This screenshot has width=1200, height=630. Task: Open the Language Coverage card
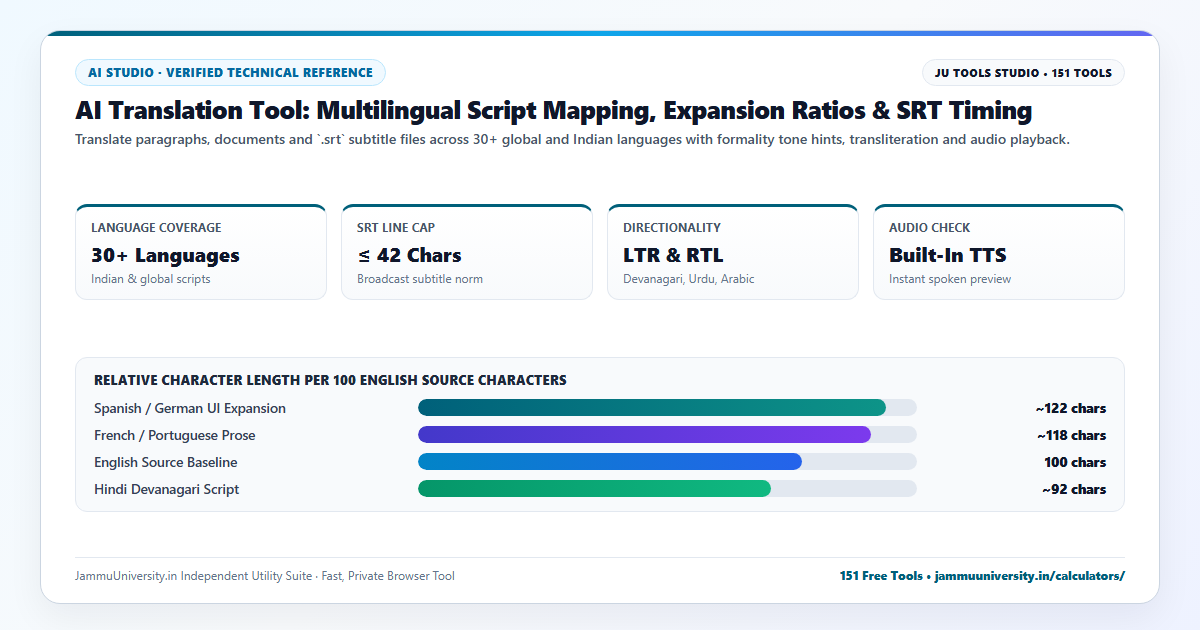[201, 252]
